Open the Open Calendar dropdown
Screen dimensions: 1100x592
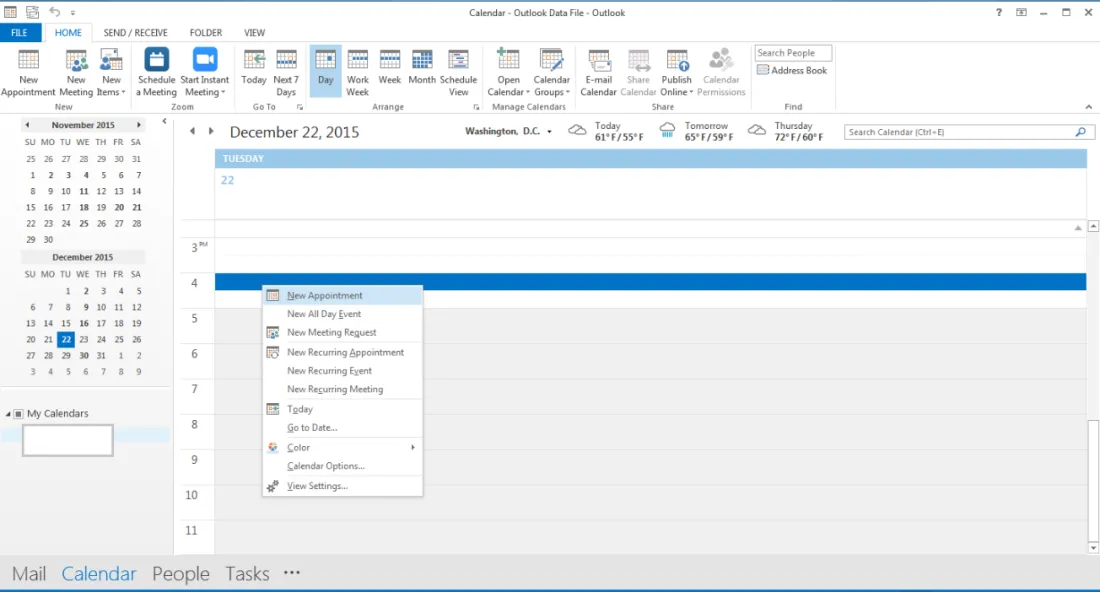point(509,72)
